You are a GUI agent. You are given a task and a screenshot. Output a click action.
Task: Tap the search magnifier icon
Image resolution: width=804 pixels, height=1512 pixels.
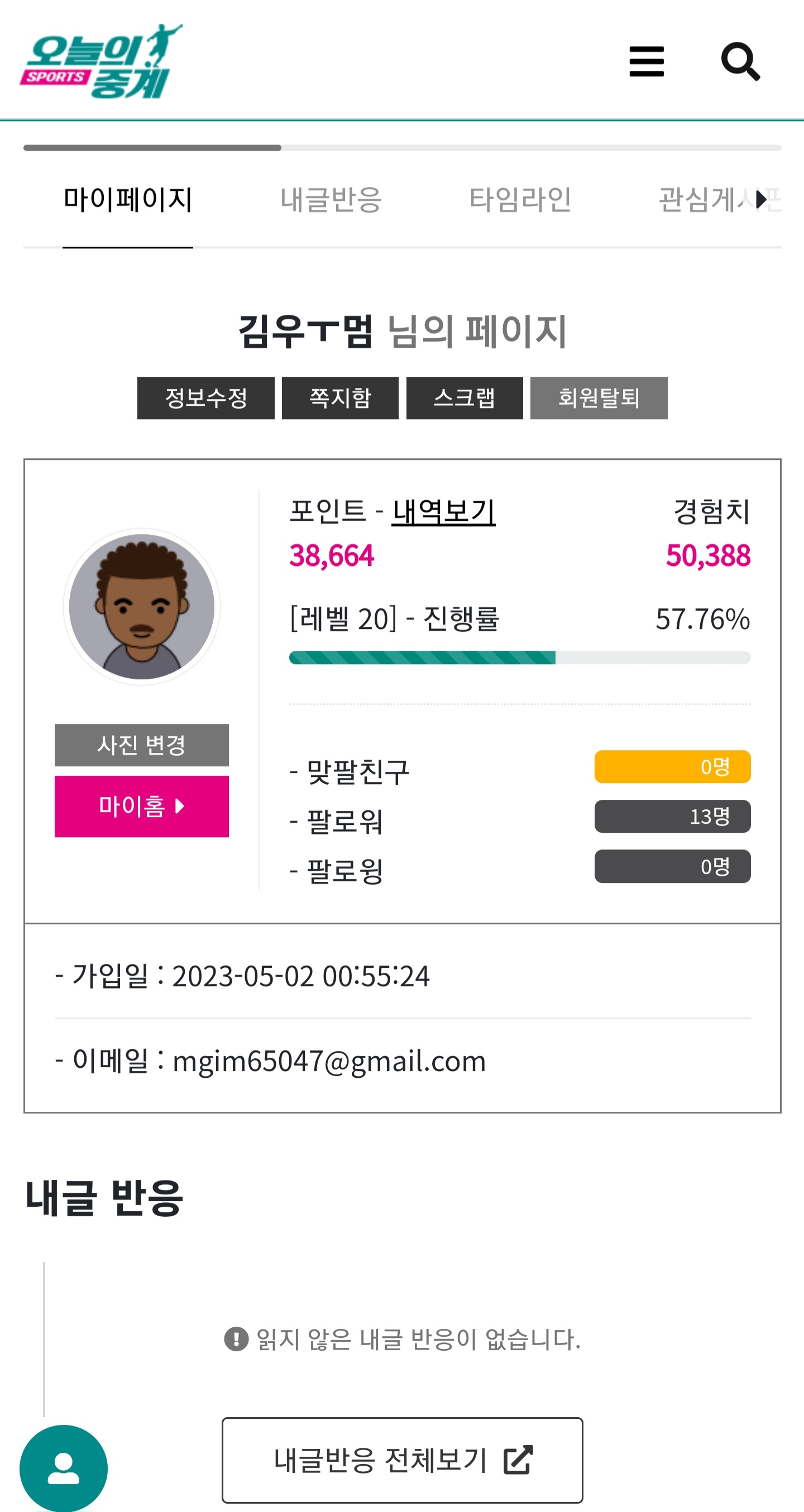(740, 61)
